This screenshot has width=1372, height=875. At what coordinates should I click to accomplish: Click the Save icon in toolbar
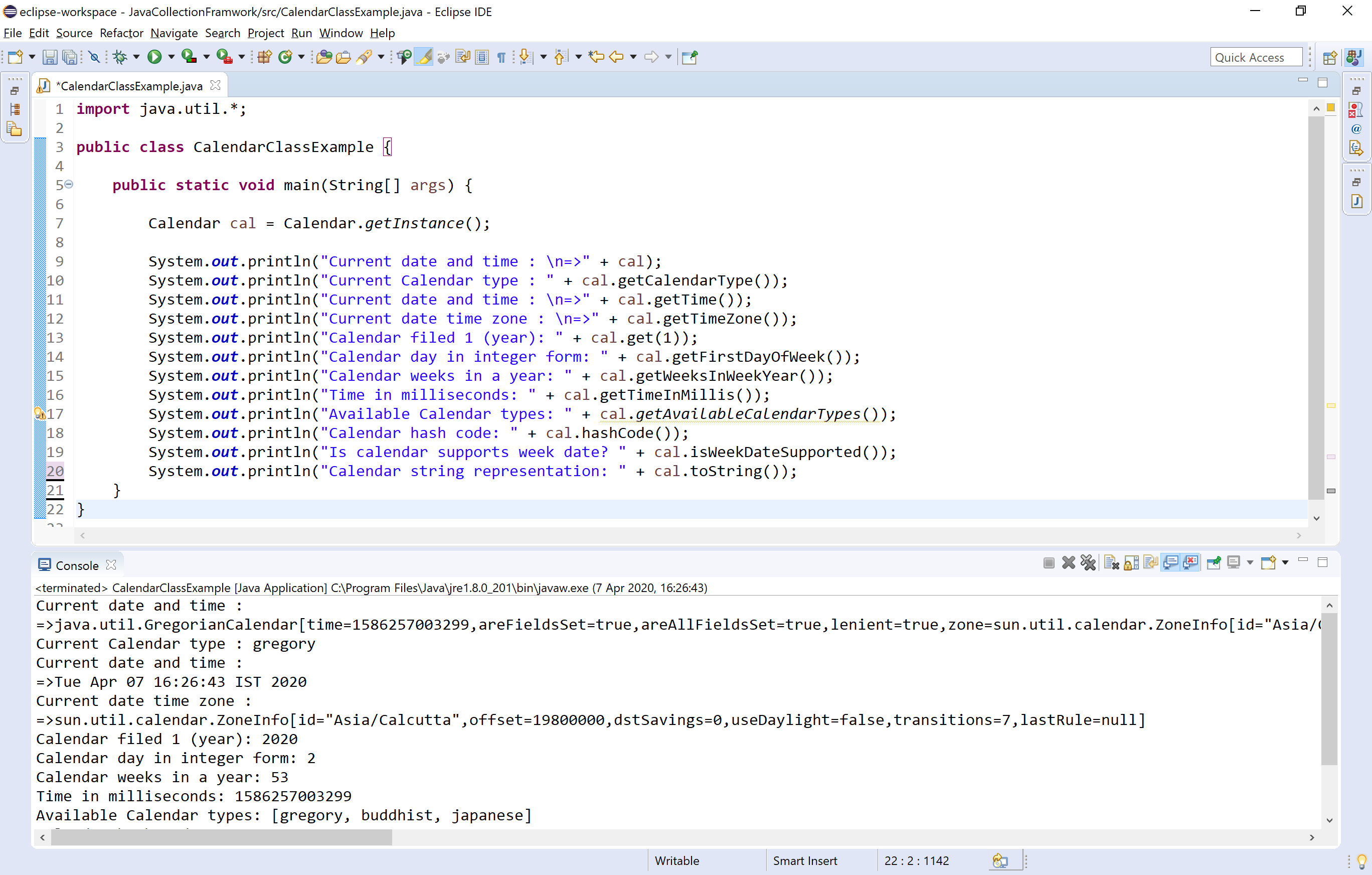[x=50, y=57]
